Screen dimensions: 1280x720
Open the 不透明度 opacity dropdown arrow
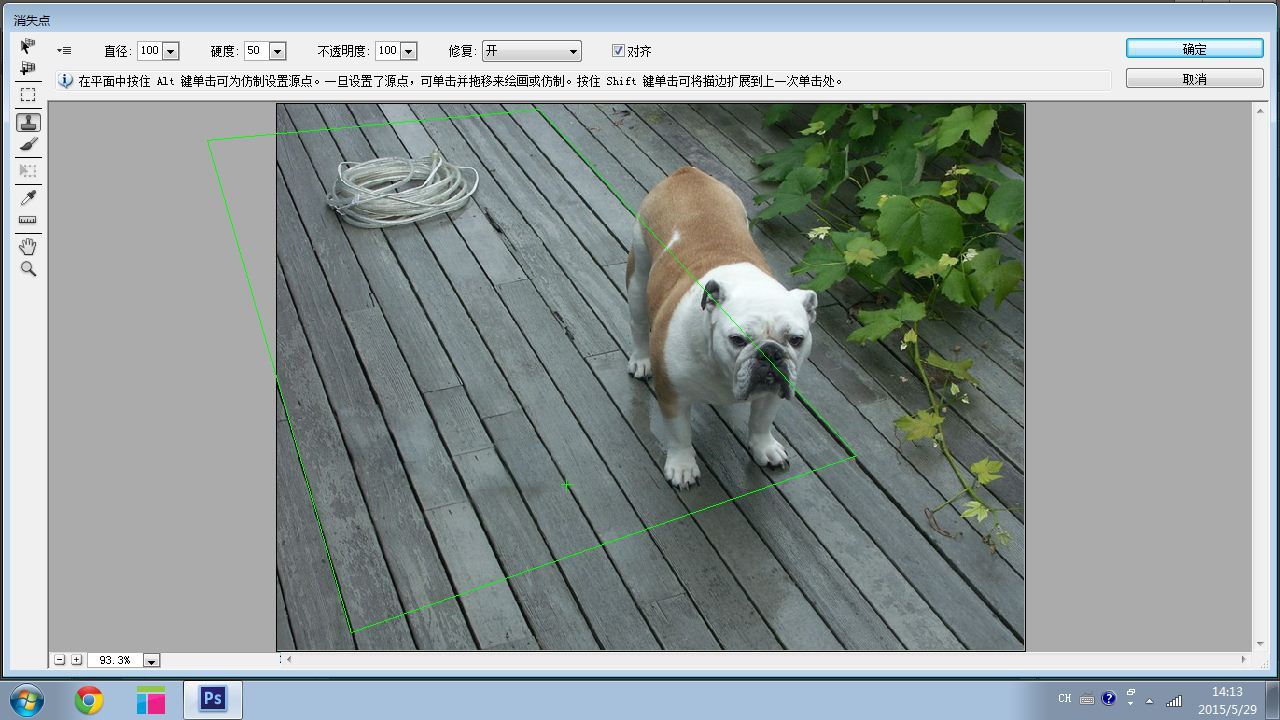[x=408, y=51]
